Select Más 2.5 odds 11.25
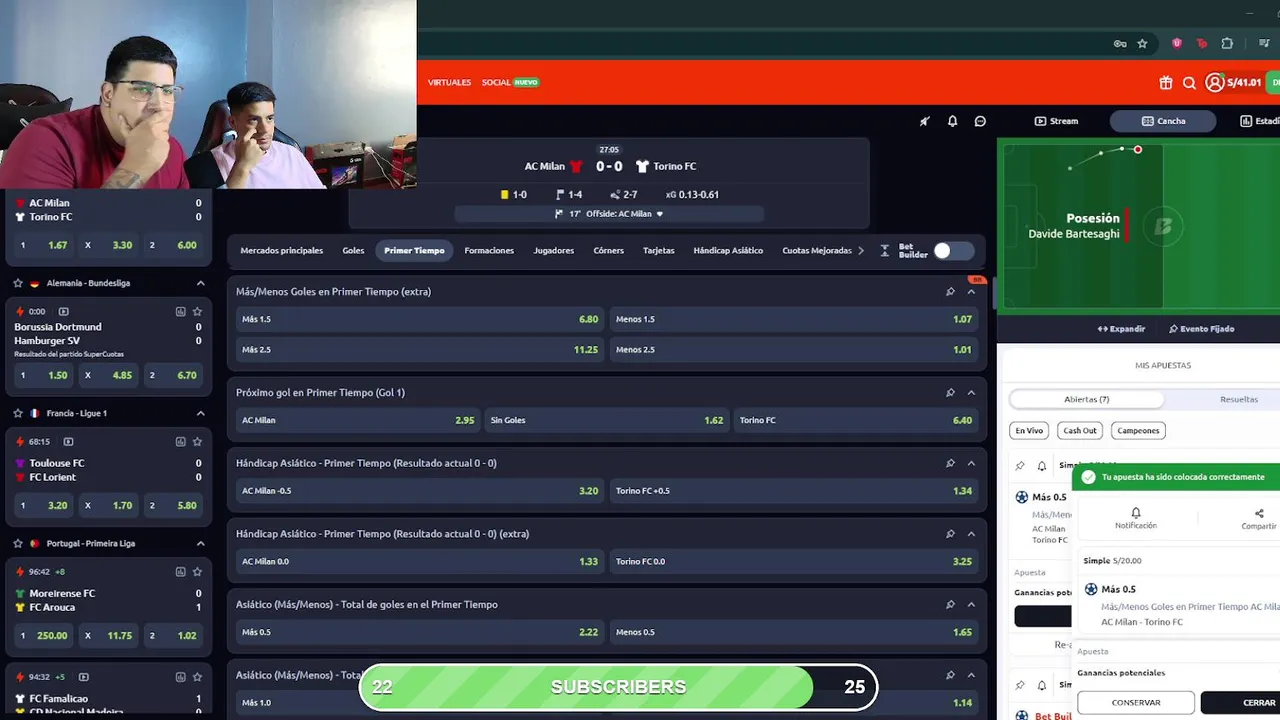This screenshot has width=1280, height=720. (x=420, y=349)
